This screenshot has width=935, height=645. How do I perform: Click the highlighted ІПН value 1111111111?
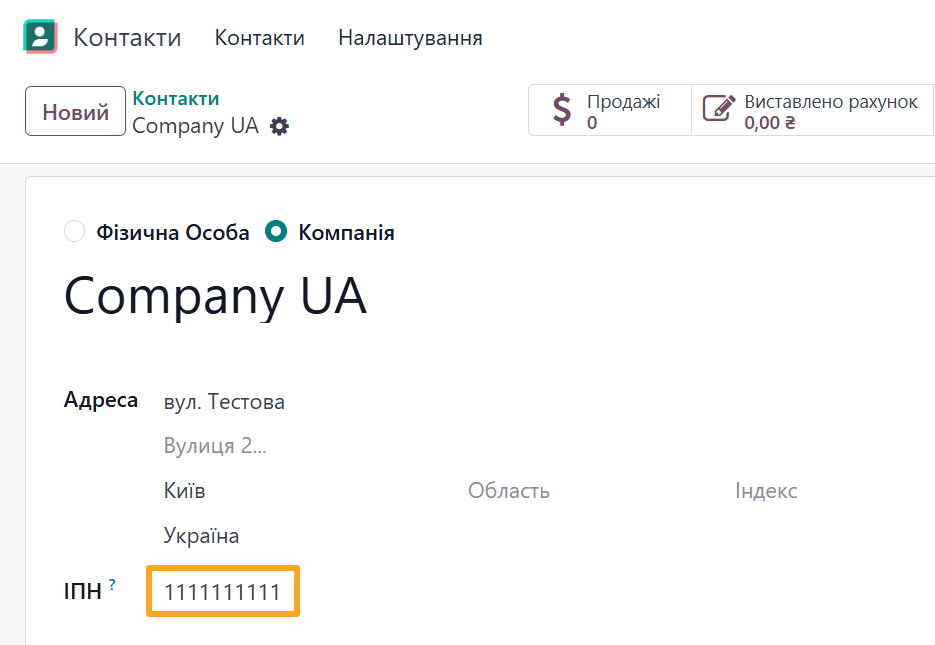coord(221,590)
